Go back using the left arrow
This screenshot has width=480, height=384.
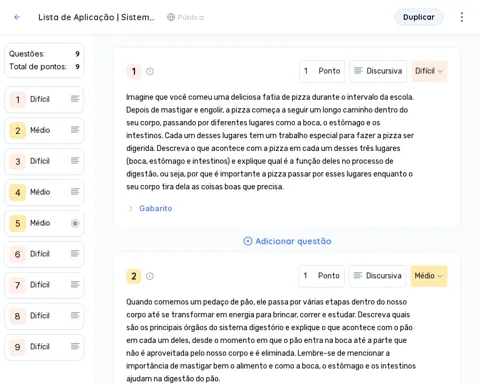17,17
